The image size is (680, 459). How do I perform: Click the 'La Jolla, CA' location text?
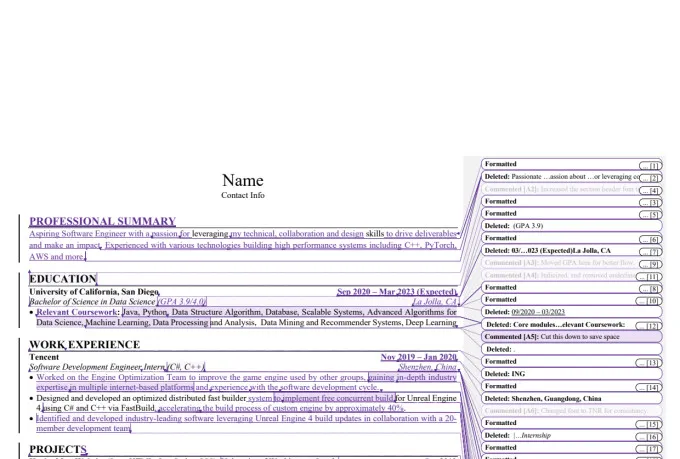pos(435,302)
